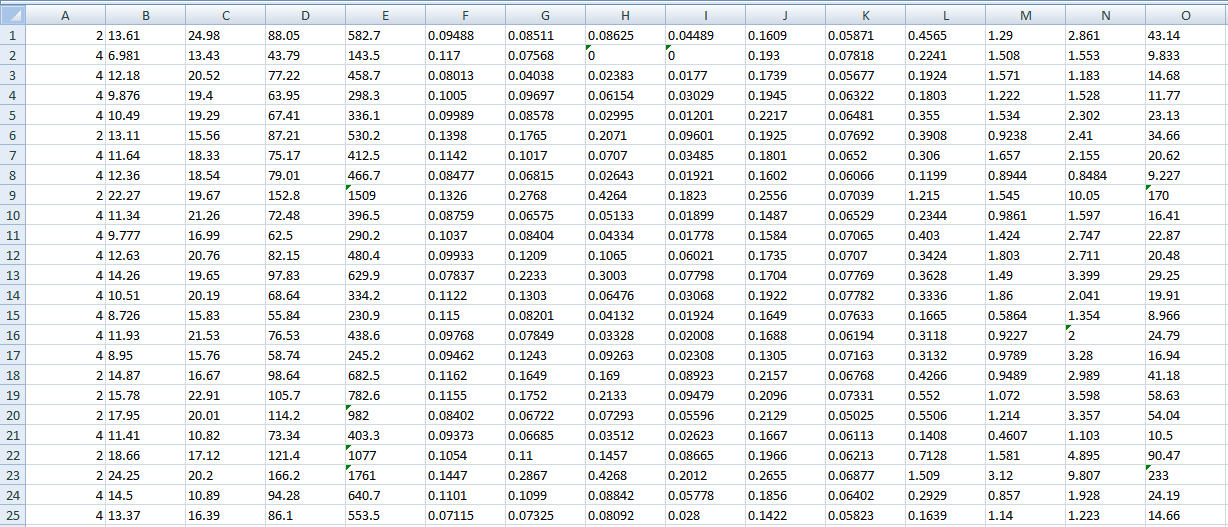Viewport: 1228px width, 527px height.
Task: Select cell containing 0.7128
Action: [x=945, y=455]
